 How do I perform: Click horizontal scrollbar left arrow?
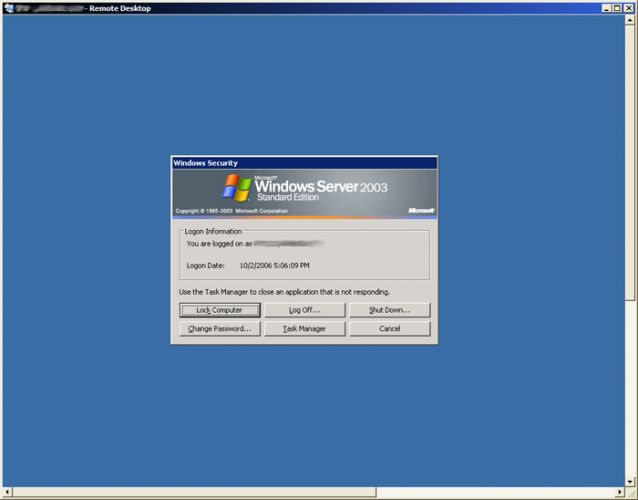point(7,492)
